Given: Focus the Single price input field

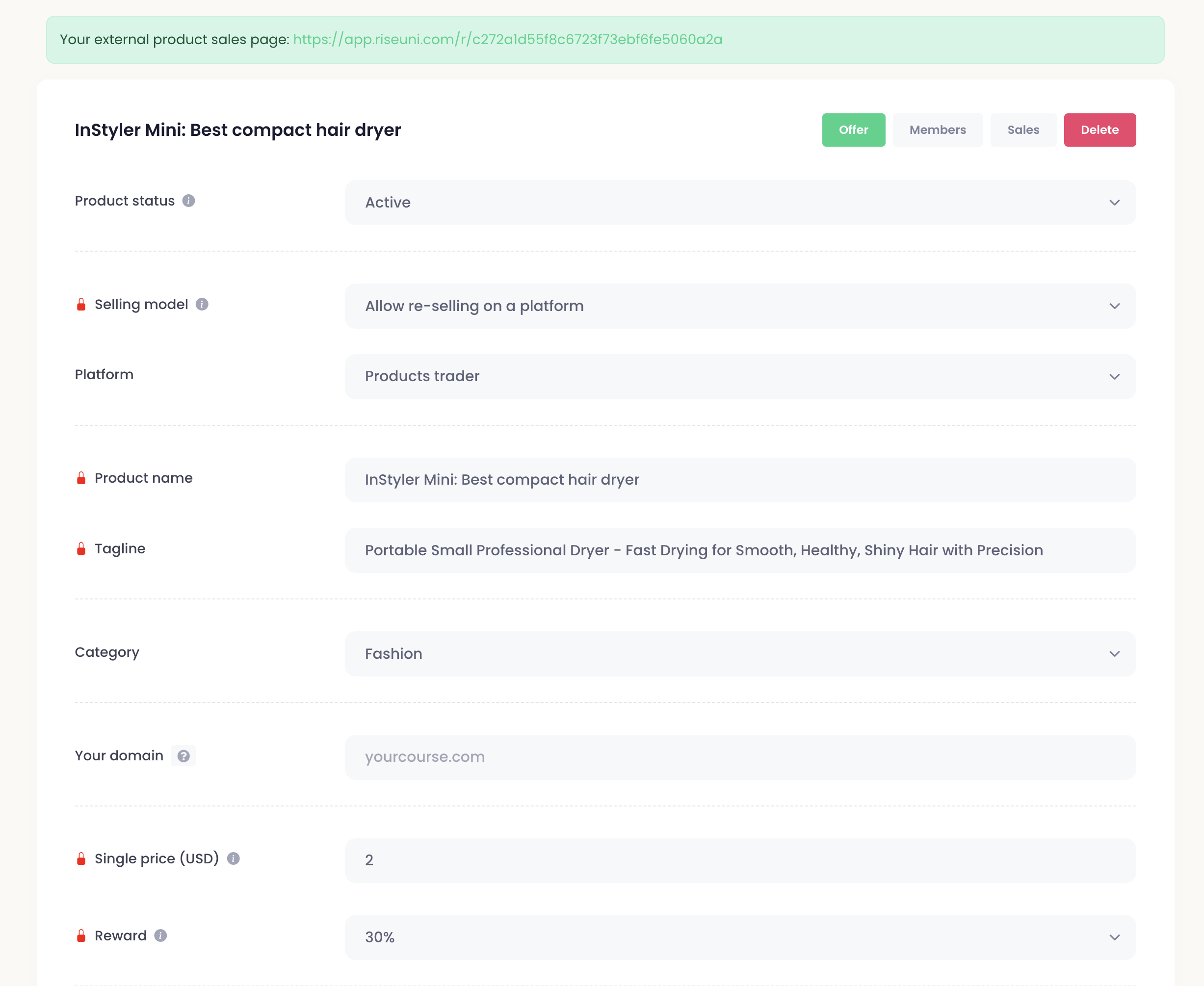Looking at the screenshot, I should tap(739, 860).
